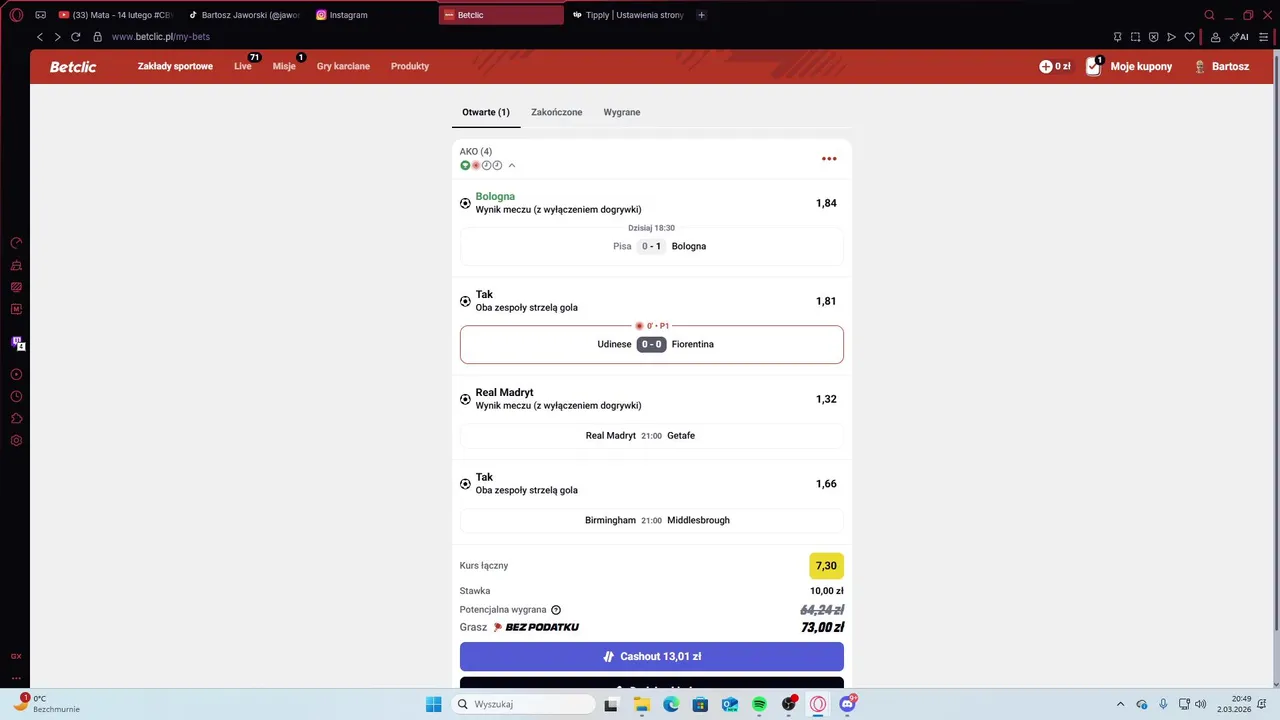Open the Windows Start menu
The image size is (1280, 720).
point(433,705)
